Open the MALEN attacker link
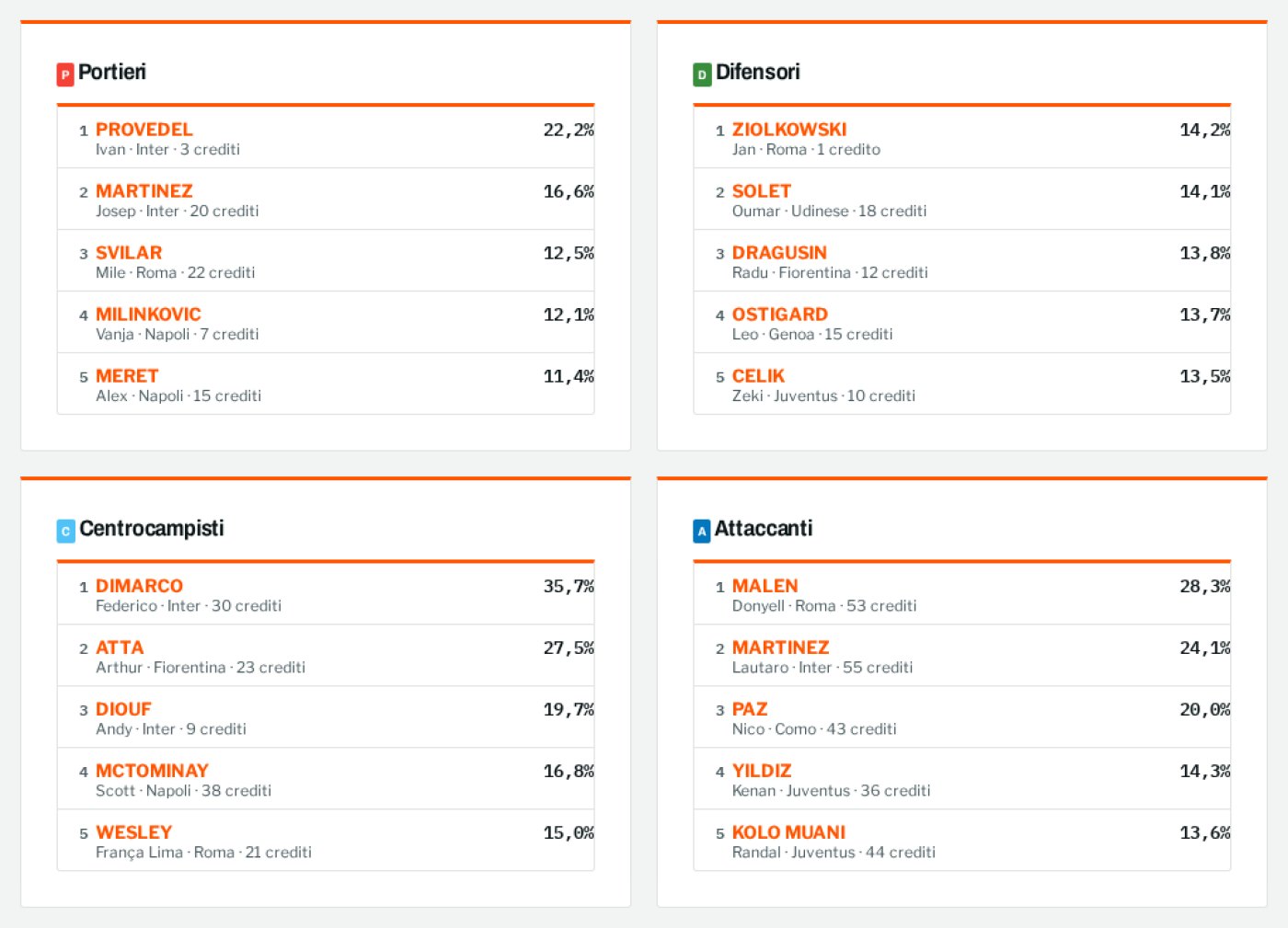This screenshot has height=928, width=1288. (765, 586)
